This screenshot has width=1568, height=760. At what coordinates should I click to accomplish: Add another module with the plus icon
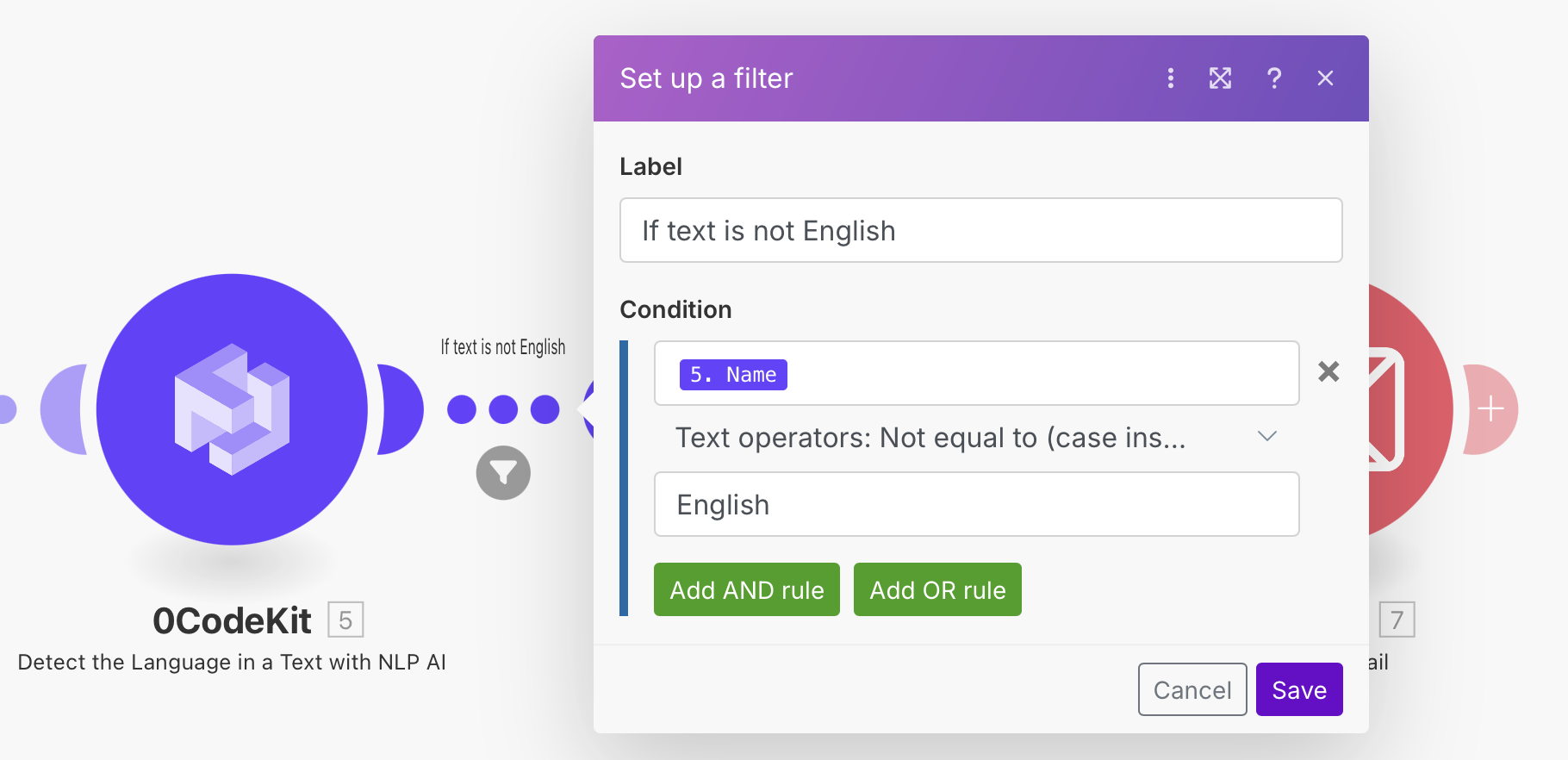click(x=1490, y=409)
